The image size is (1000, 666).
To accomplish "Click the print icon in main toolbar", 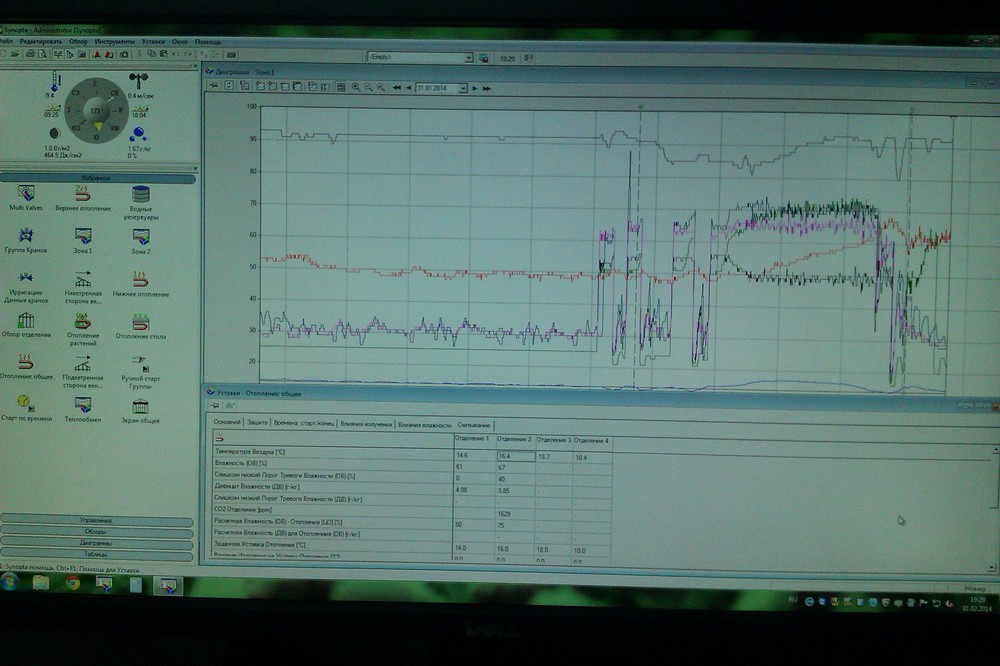I will click(x=29, y=55).
